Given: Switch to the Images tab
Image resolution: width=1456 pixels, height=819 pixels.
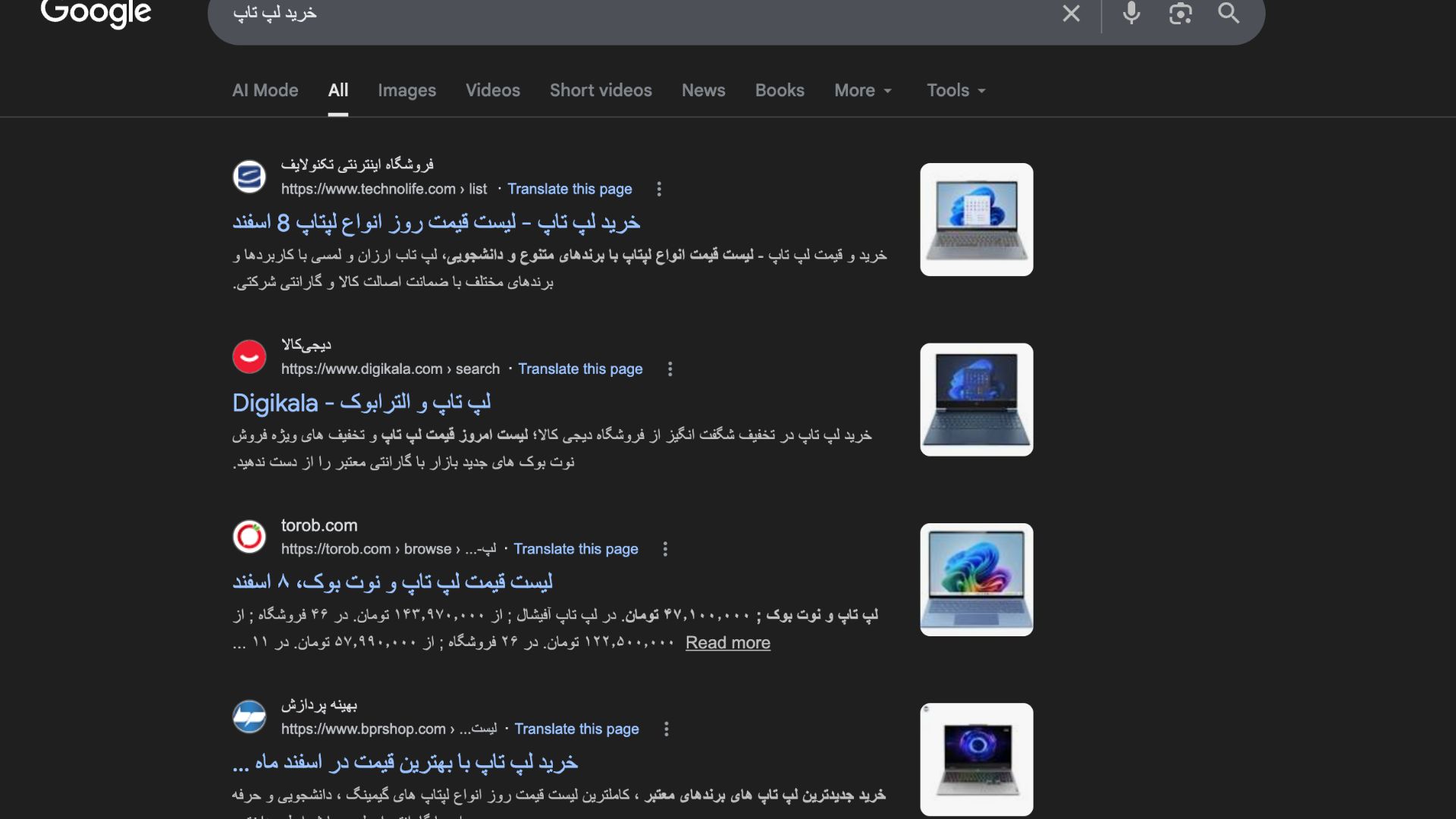Looking at the screenshot, I should (406, 90).
